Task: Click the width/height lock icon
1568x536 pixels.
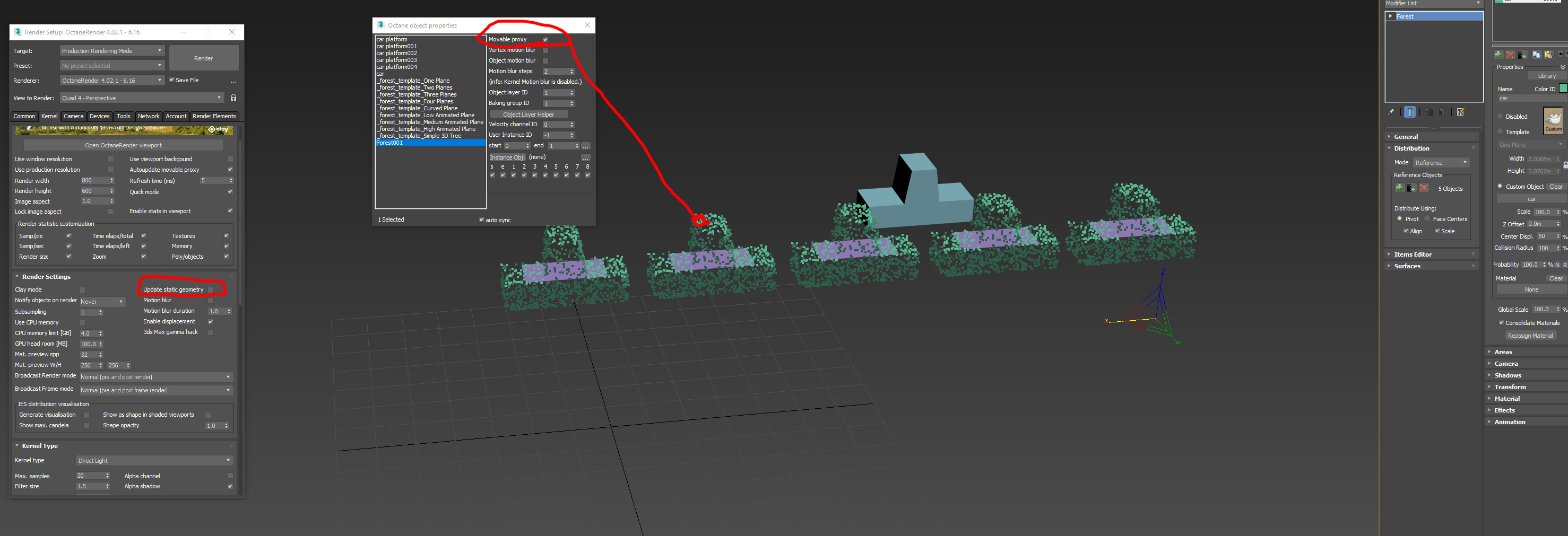Action: coord(1565,165)
